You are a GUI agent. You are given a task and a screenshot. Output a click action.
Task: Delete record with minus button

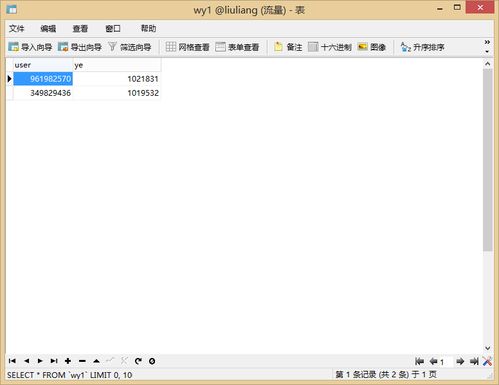pyautogui.click(x=82, y=361)
